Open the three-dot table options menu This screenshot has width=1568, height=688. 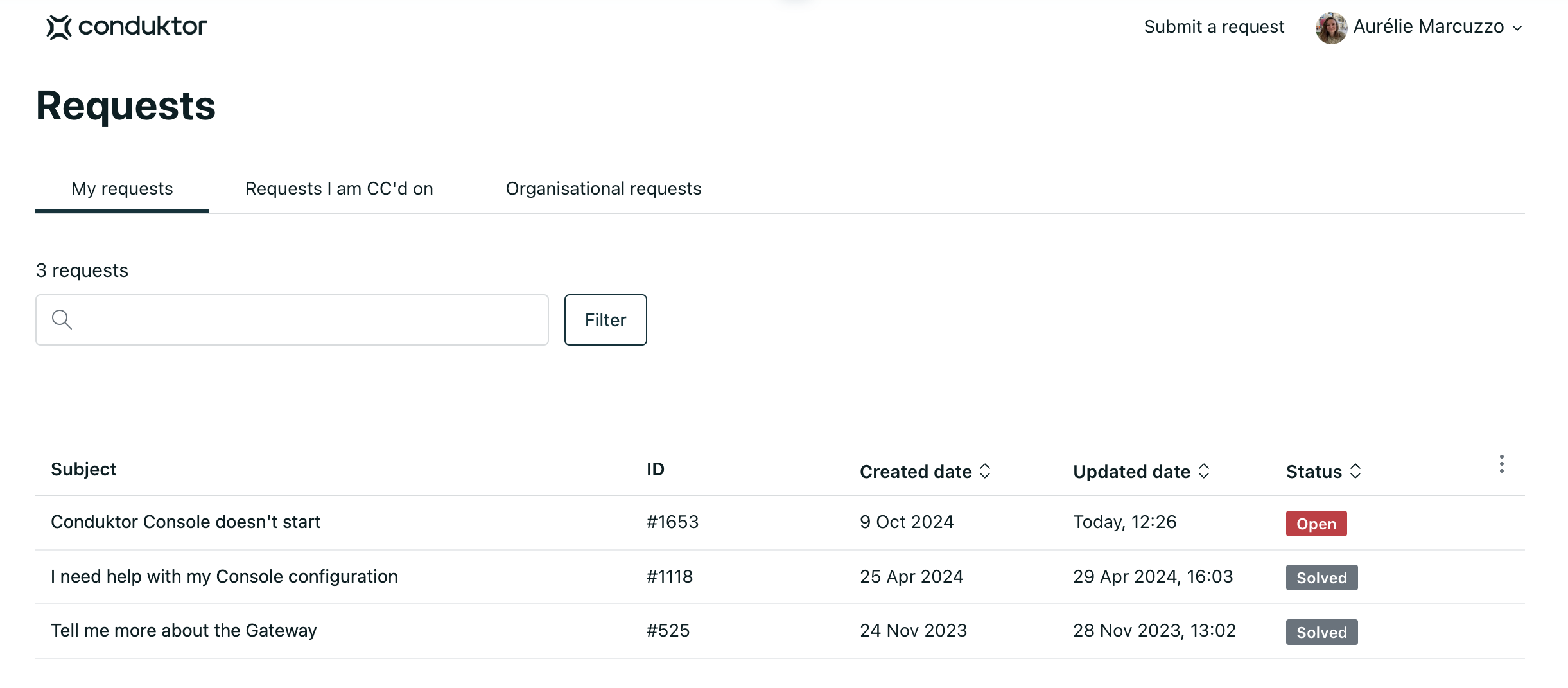coord(1501,464)
